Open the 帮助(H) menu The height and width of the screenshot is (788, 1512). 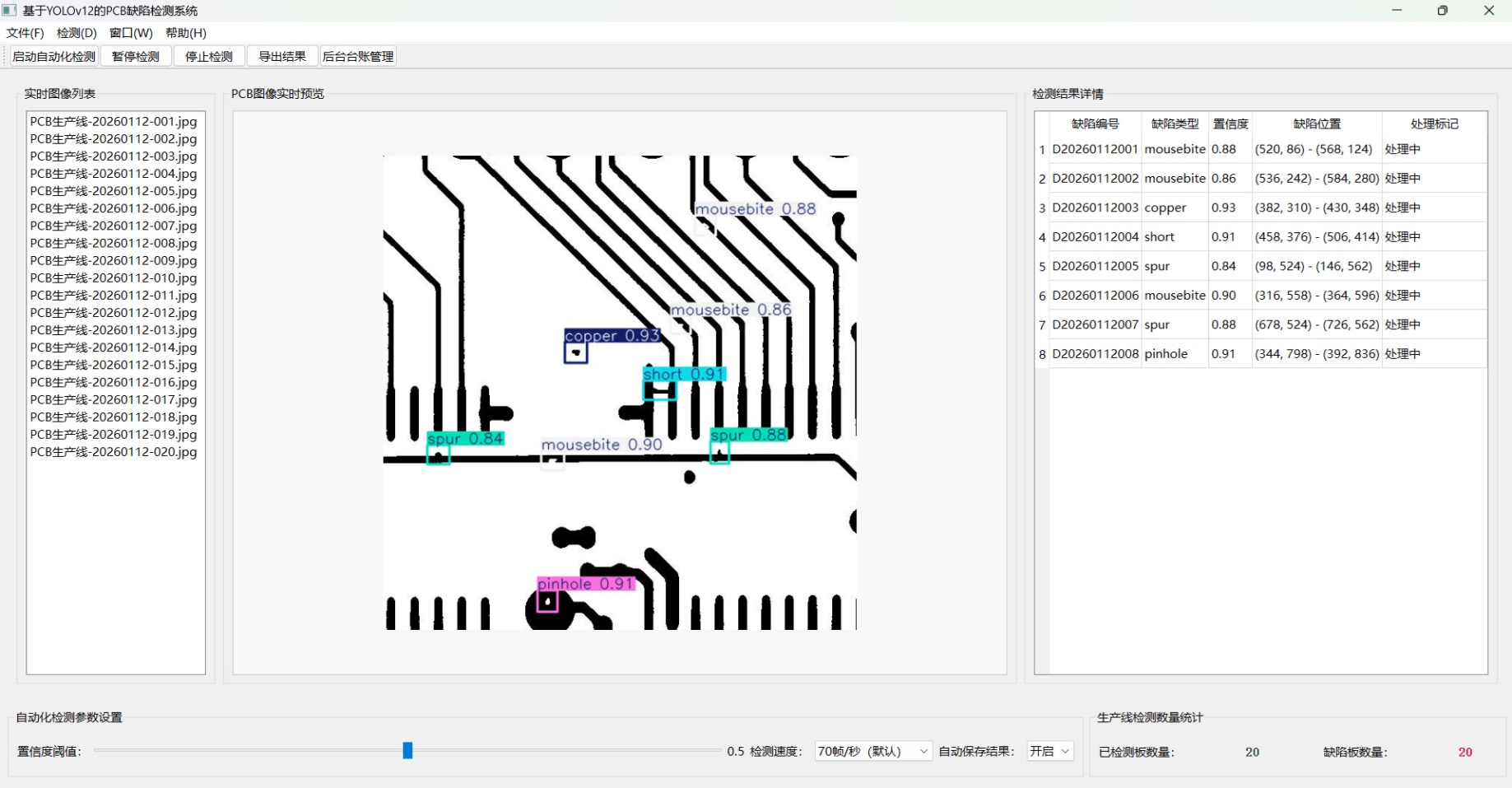click(186, 33)
